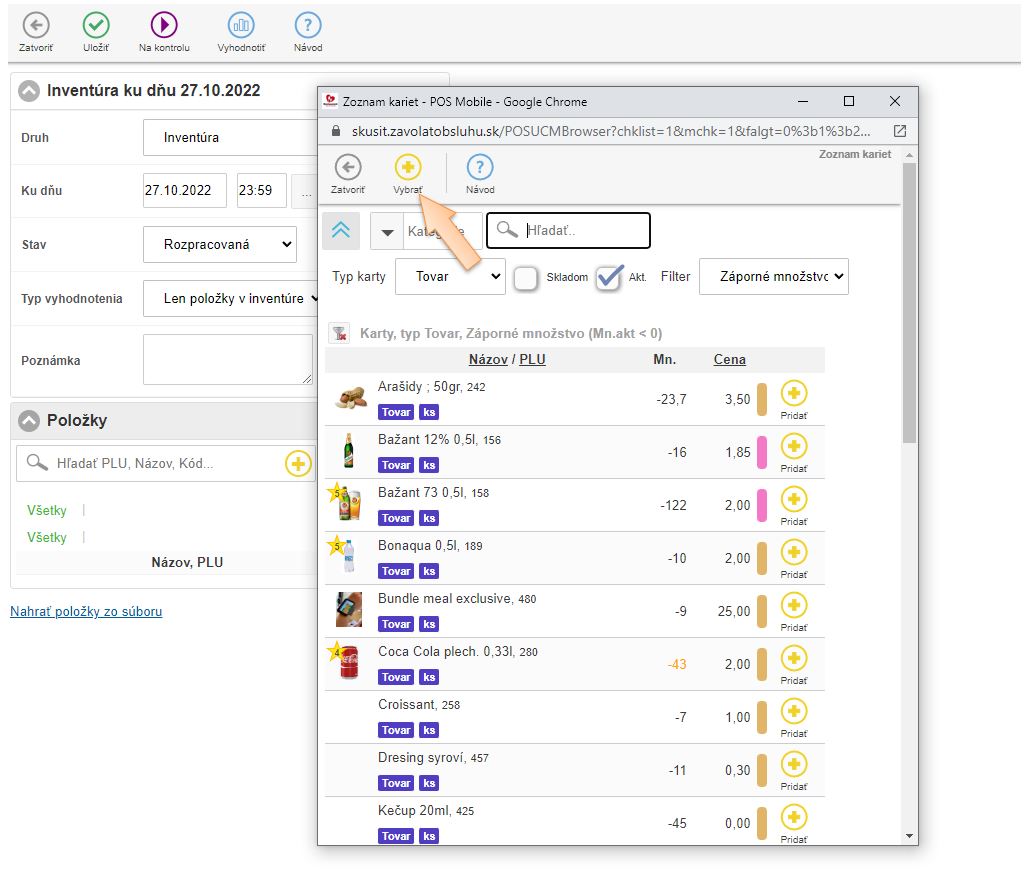
Task: Click the Na kontrolu play icon
Action: (x=164, y=26)
